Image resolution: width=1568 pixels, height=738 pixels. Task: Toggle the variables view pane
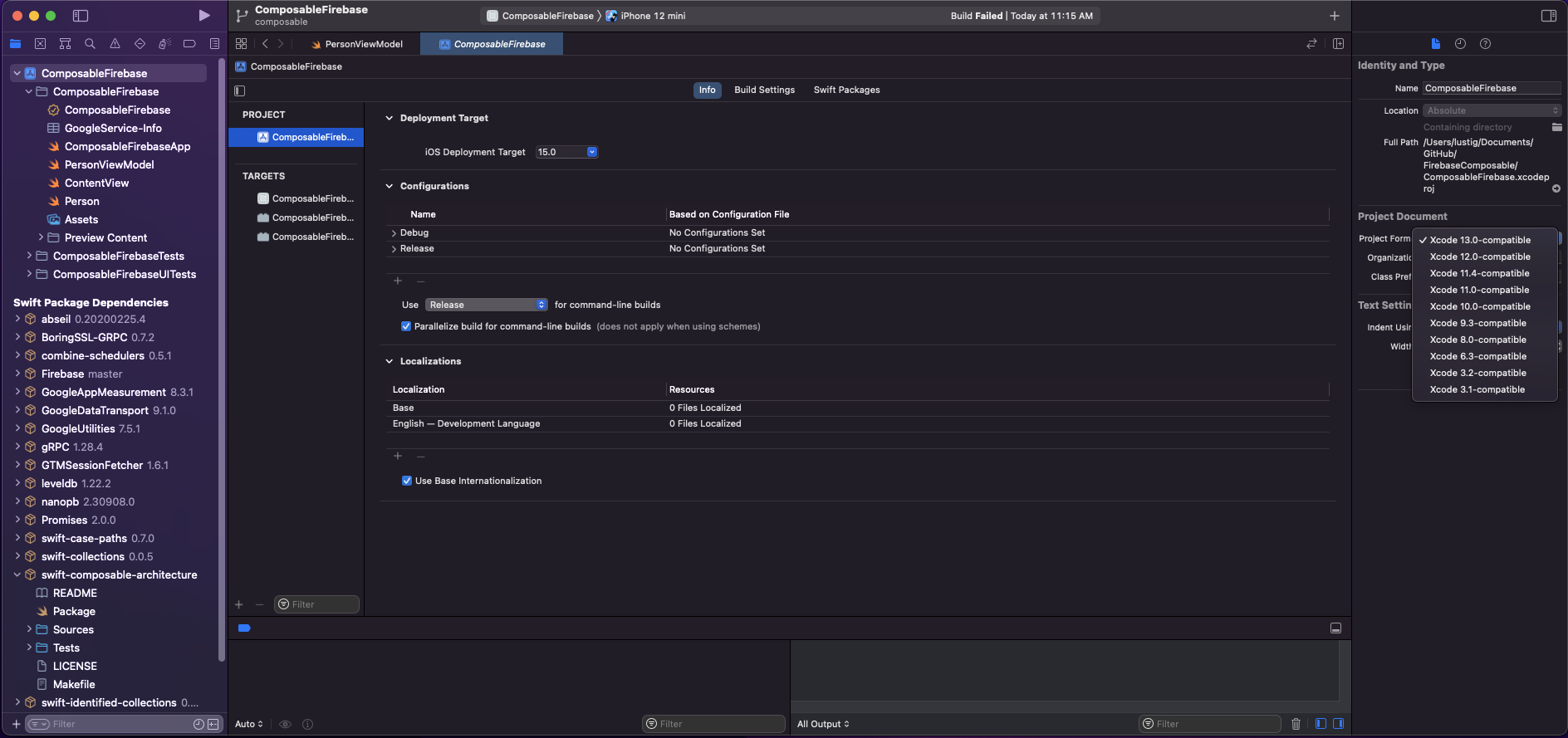pos(1321,724)
